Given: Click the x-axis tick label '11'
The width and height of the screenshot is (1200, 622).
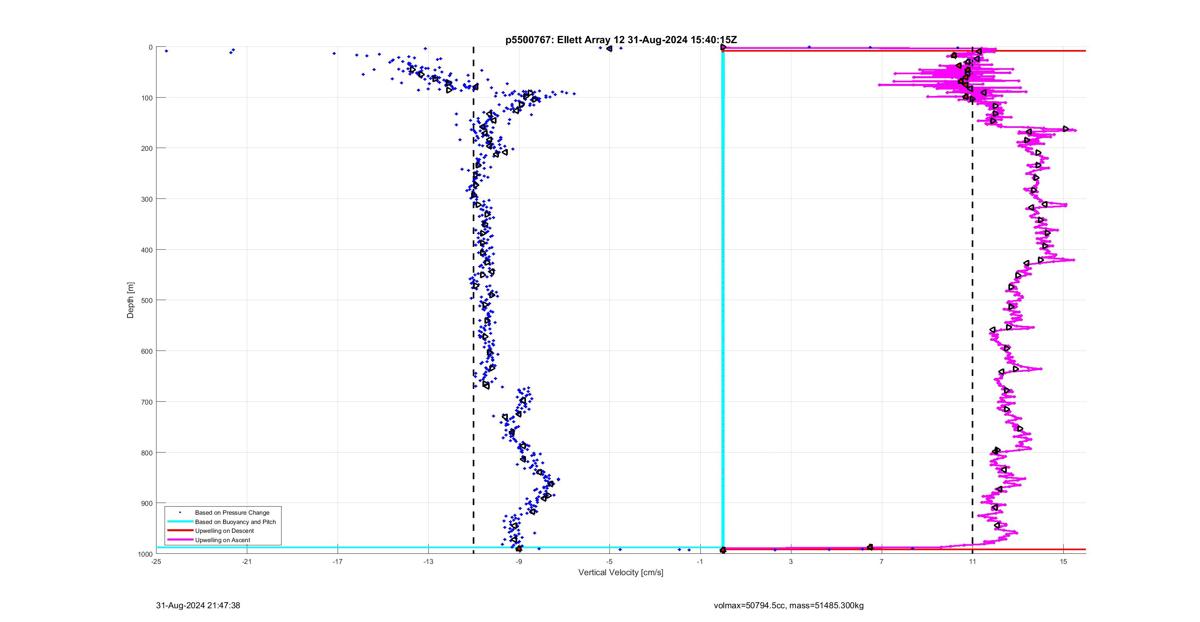Looking at the screenshot, I should (x=972, y=562).
